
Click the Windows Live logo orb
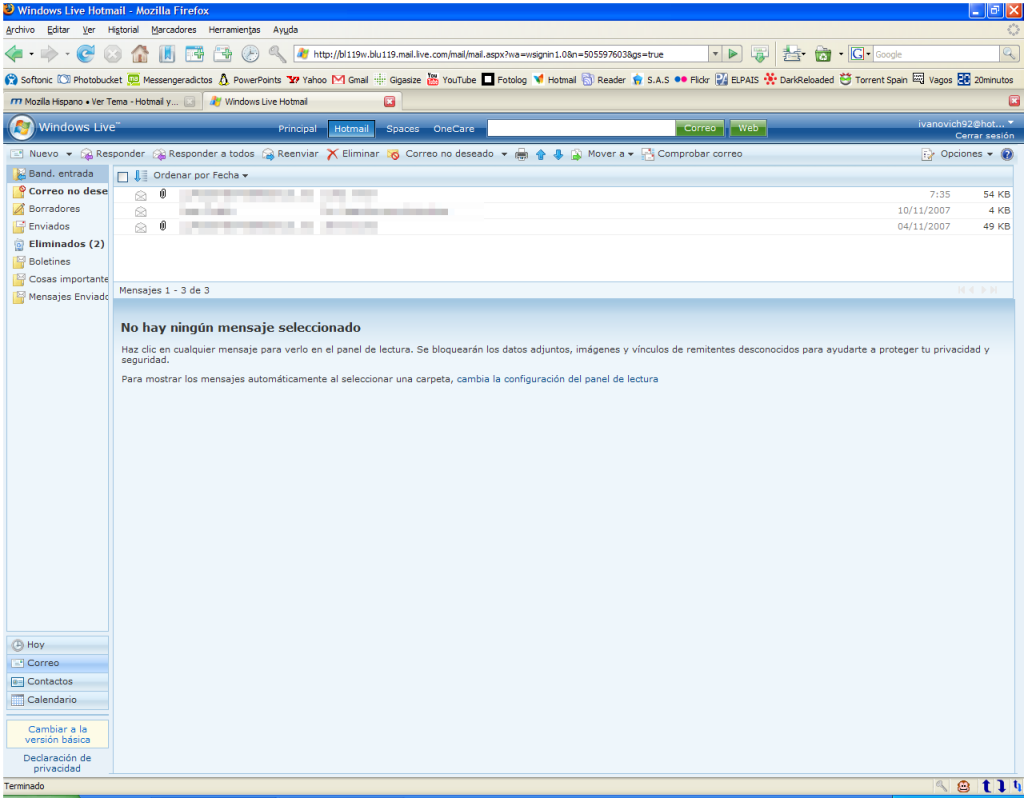tap(22, 127)
